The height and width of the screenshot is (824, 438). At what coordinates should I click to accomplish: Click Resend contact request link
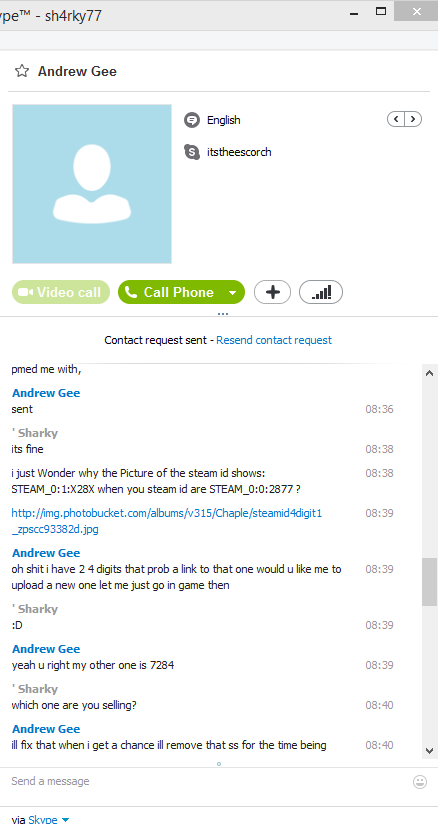(274, 340)
